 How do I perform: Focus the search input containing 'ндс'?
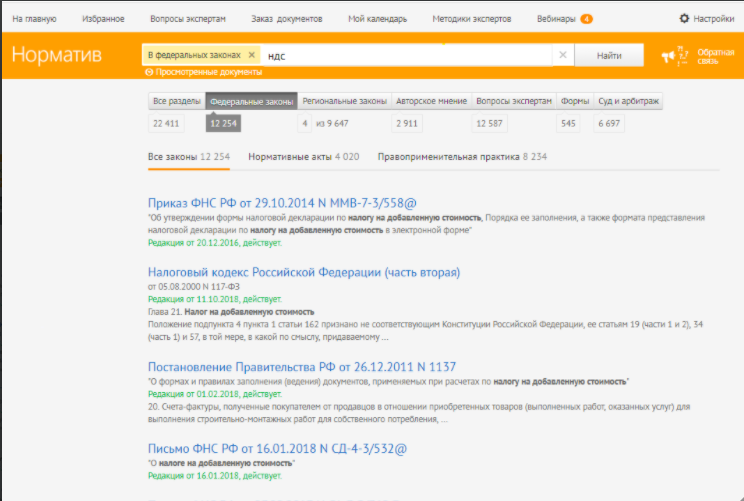(x=407, y=56)
